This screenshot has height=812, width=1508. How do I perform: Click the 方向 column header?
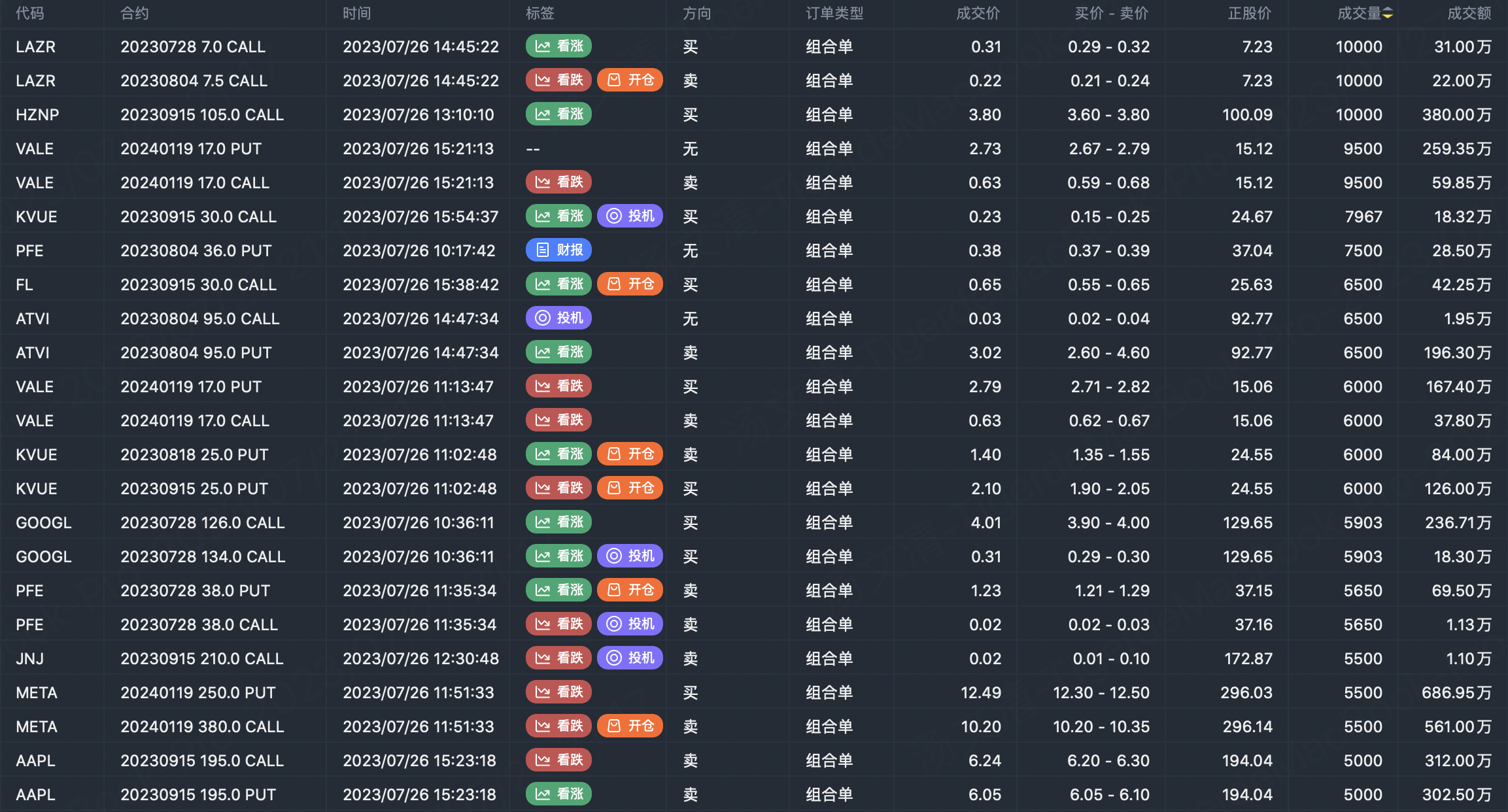[697, 13]
